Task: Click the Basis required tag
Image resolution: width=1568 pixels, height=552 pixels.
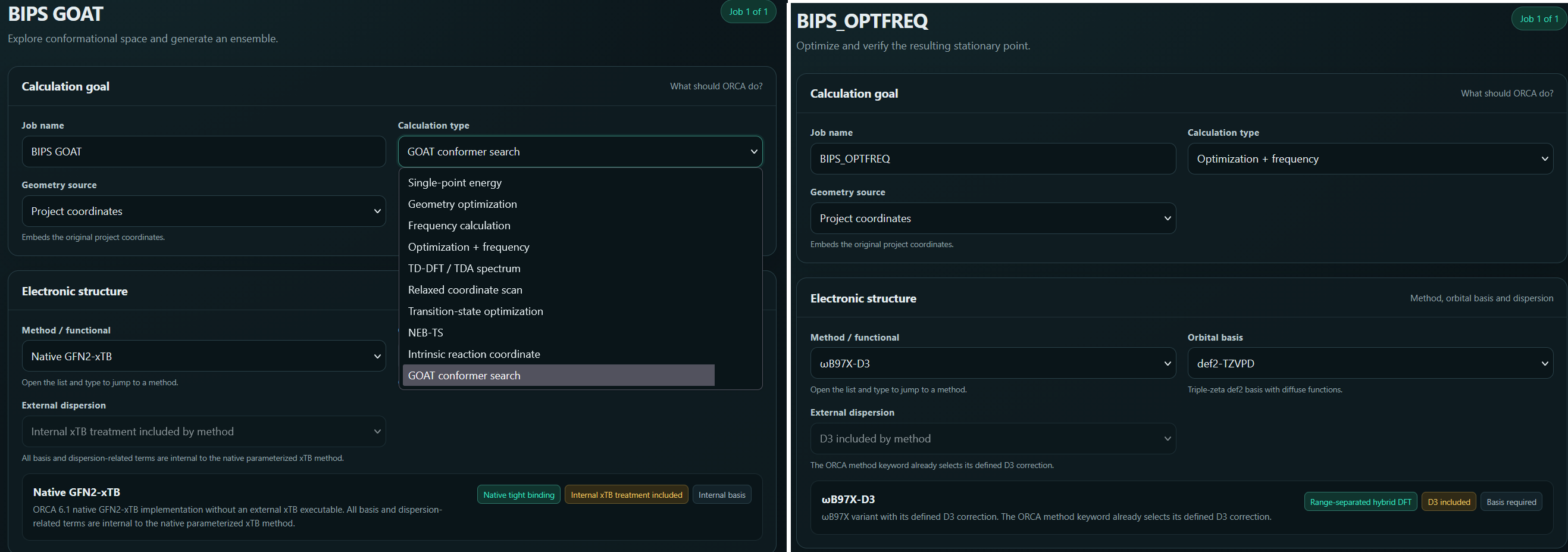Action: click(1511, 502)
